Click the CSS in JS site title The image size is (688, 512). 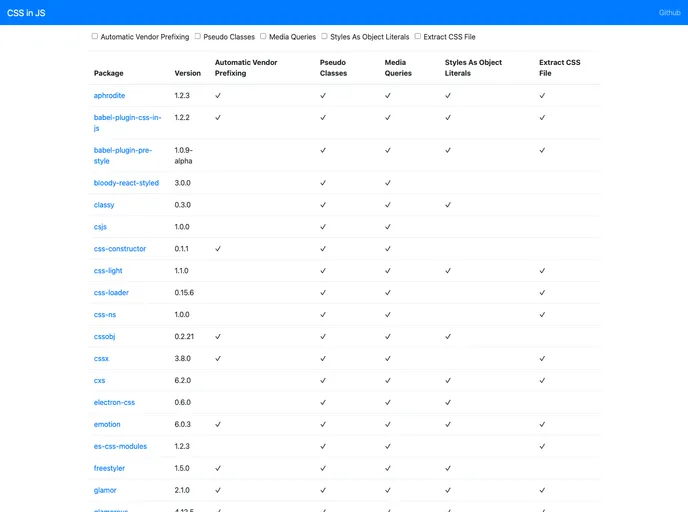coord(26,13)
